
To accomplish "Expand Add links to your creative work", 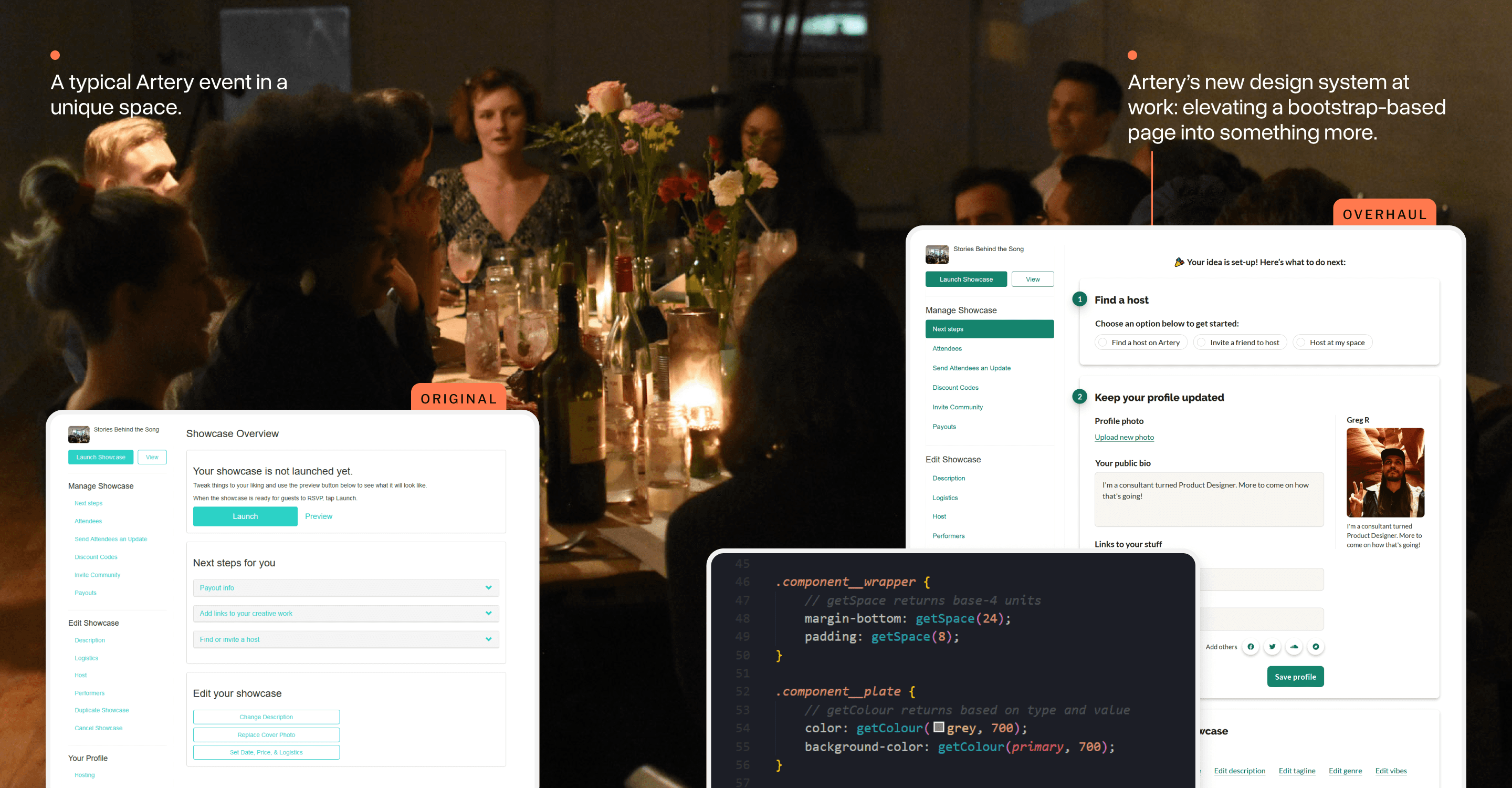I will click(x=345, y=613).
